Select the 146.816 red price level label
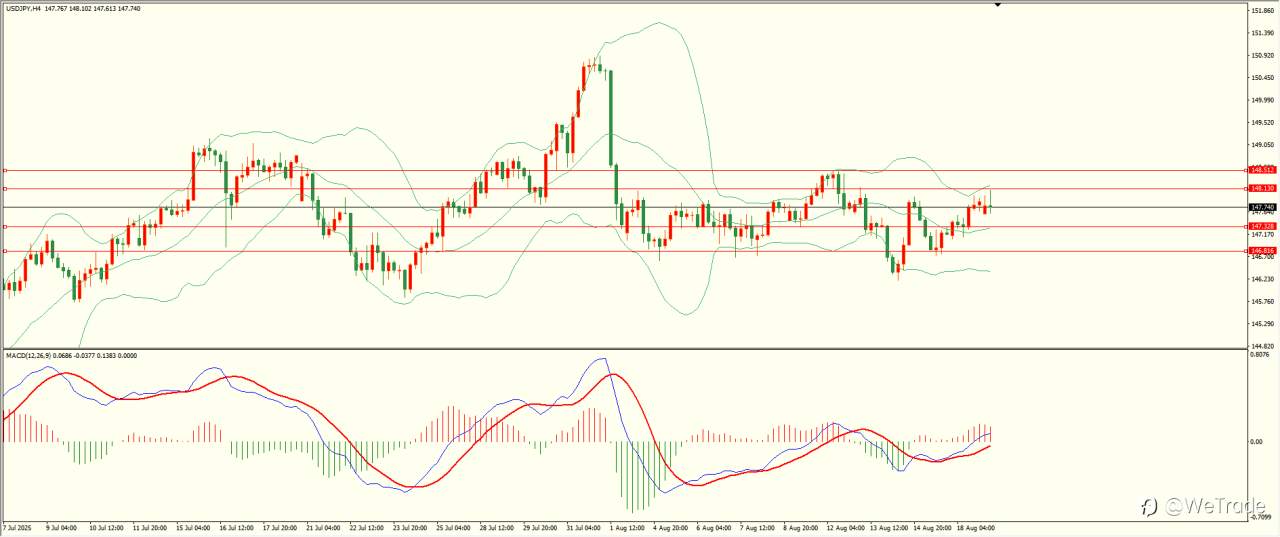Viewport: 1280px width, 537px height. pos(1261,251)
